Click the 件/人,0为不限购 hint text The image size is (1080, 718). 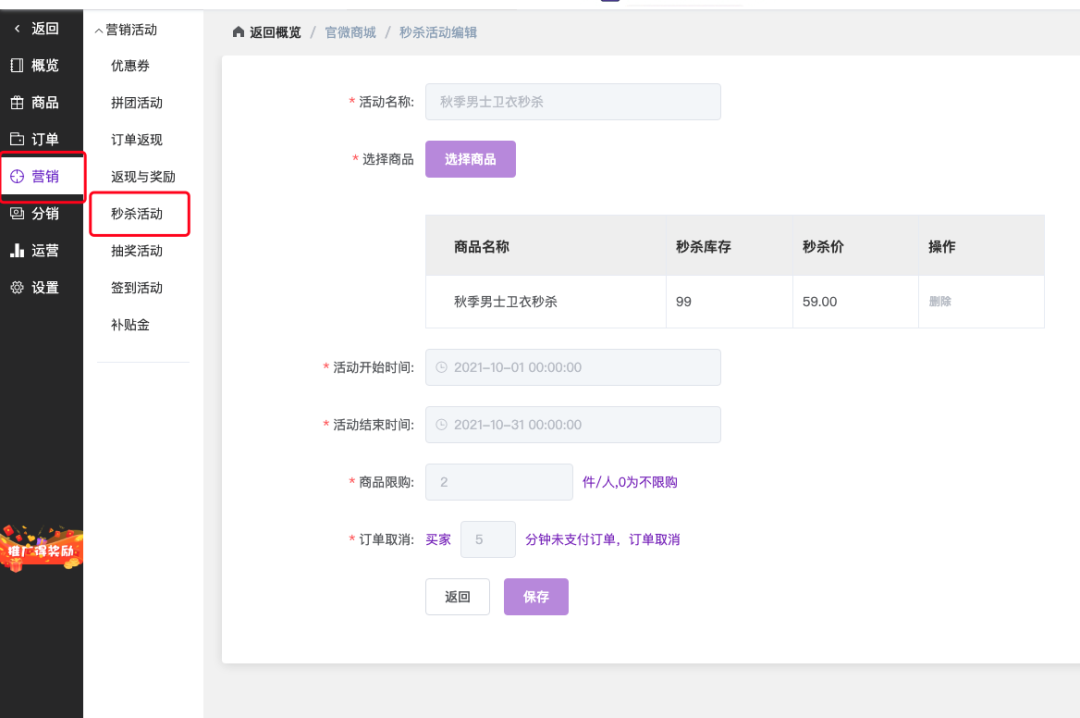point(630,482)
